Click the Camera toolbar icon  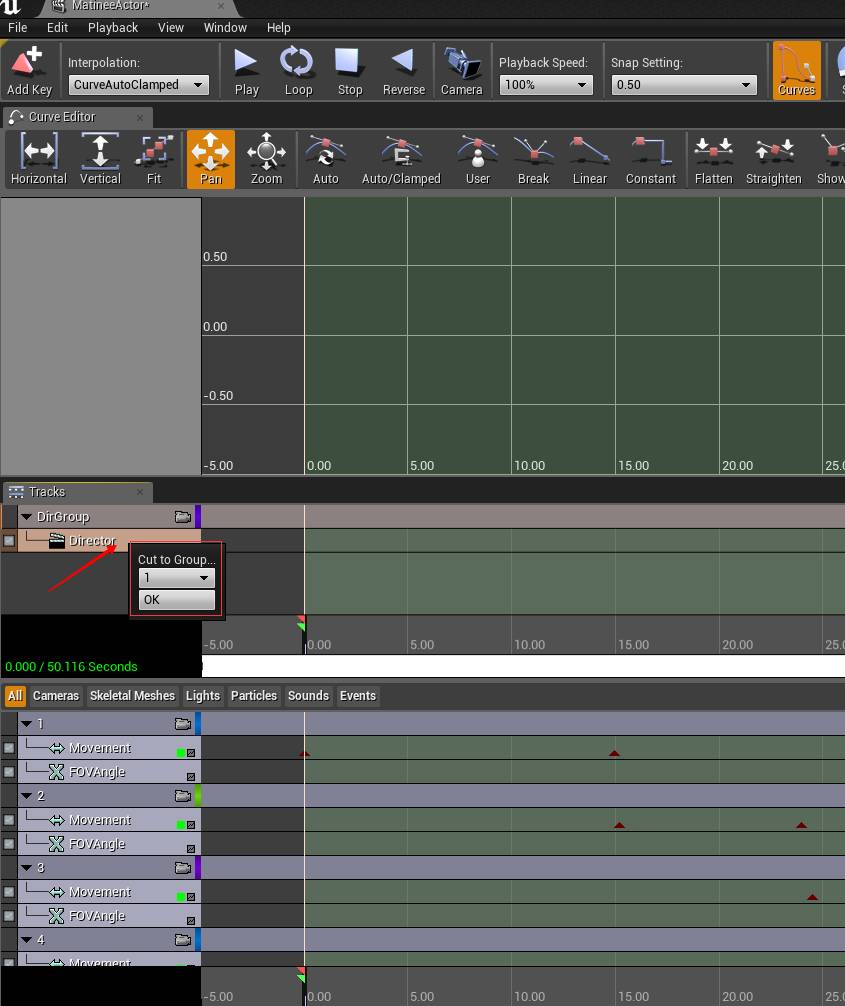[x=461, y=71]
